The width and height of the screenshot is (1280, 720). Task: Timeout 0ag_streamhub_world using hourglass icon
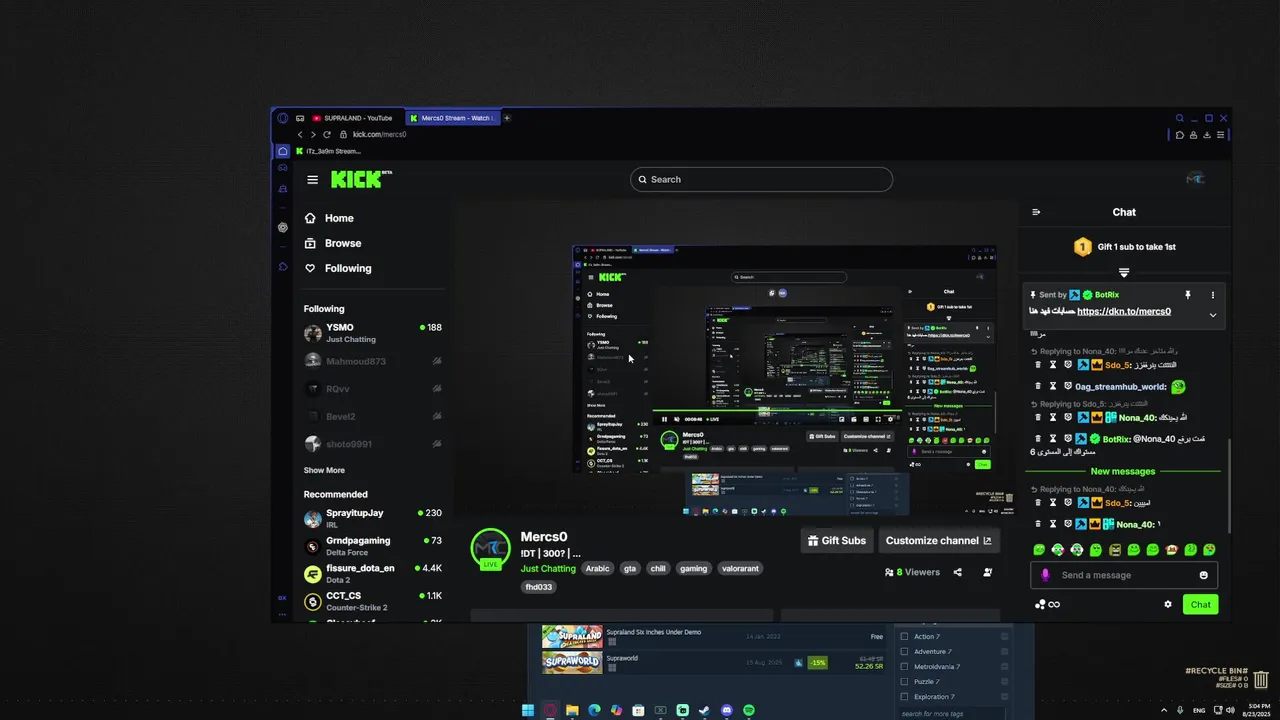coord(1053,386)
